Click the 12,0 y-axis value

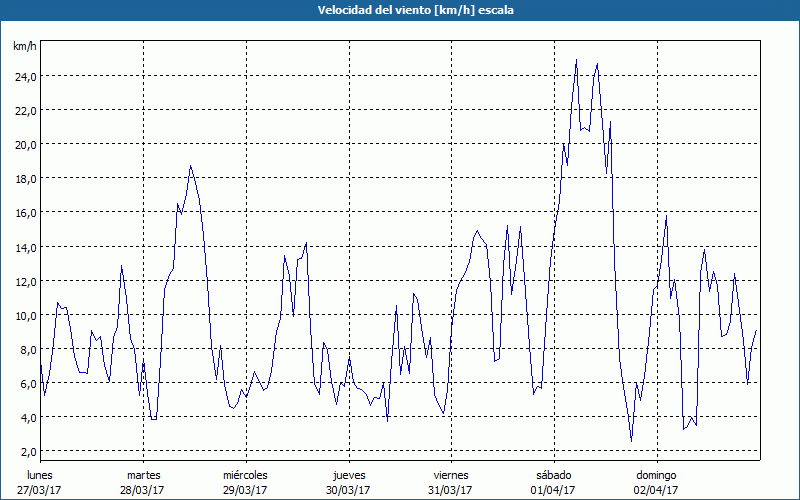coord(25,281)
